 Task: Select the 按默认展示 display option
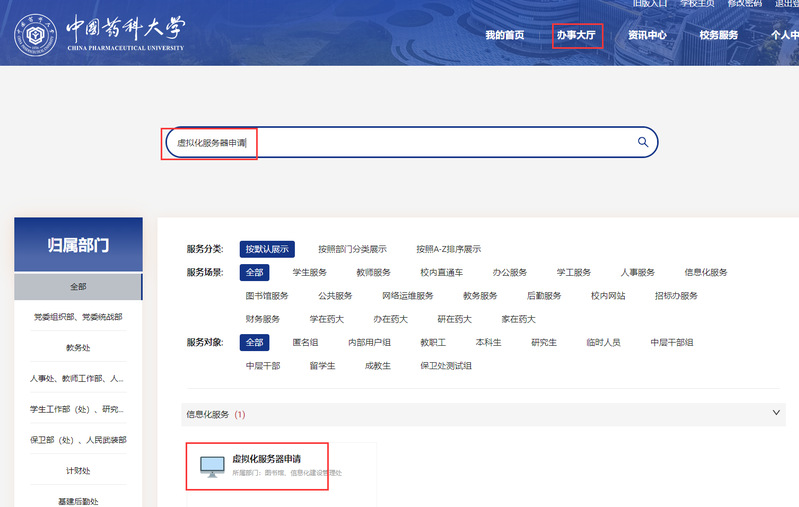267,249
